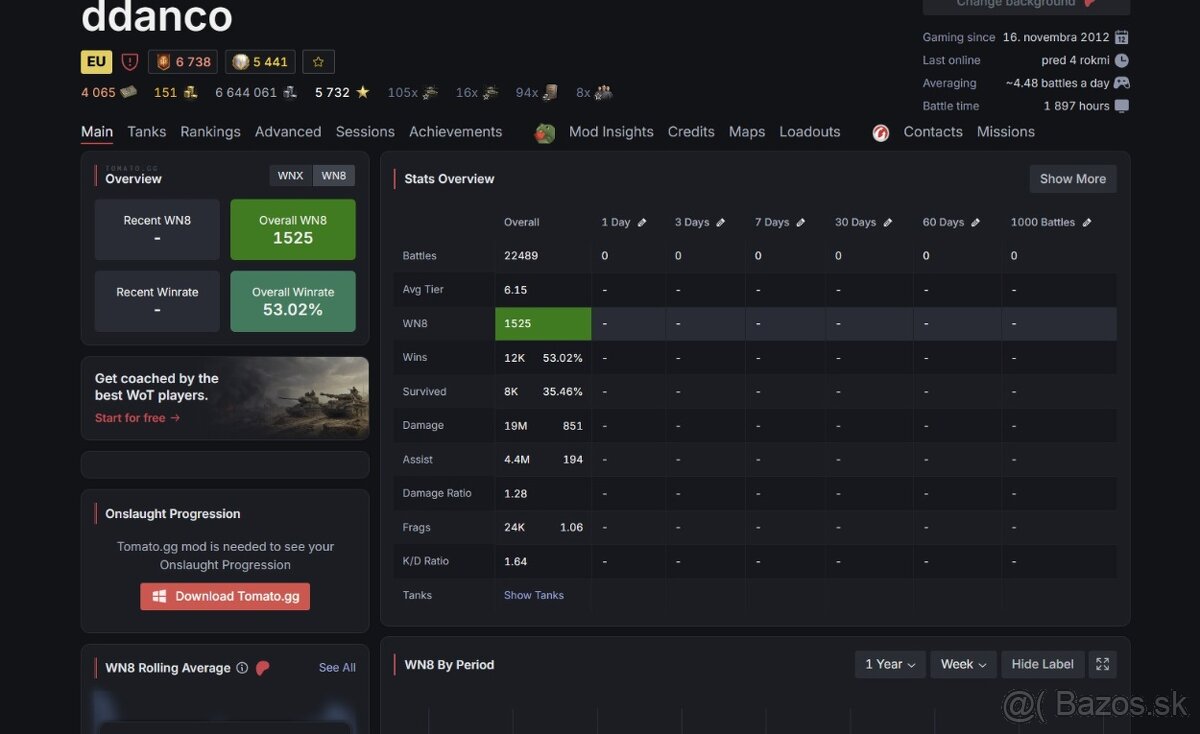Edit the 3 Days column with pencil icon
Image resolution: width=1200 pixels, height=734 pixels.
coord(721,223)
